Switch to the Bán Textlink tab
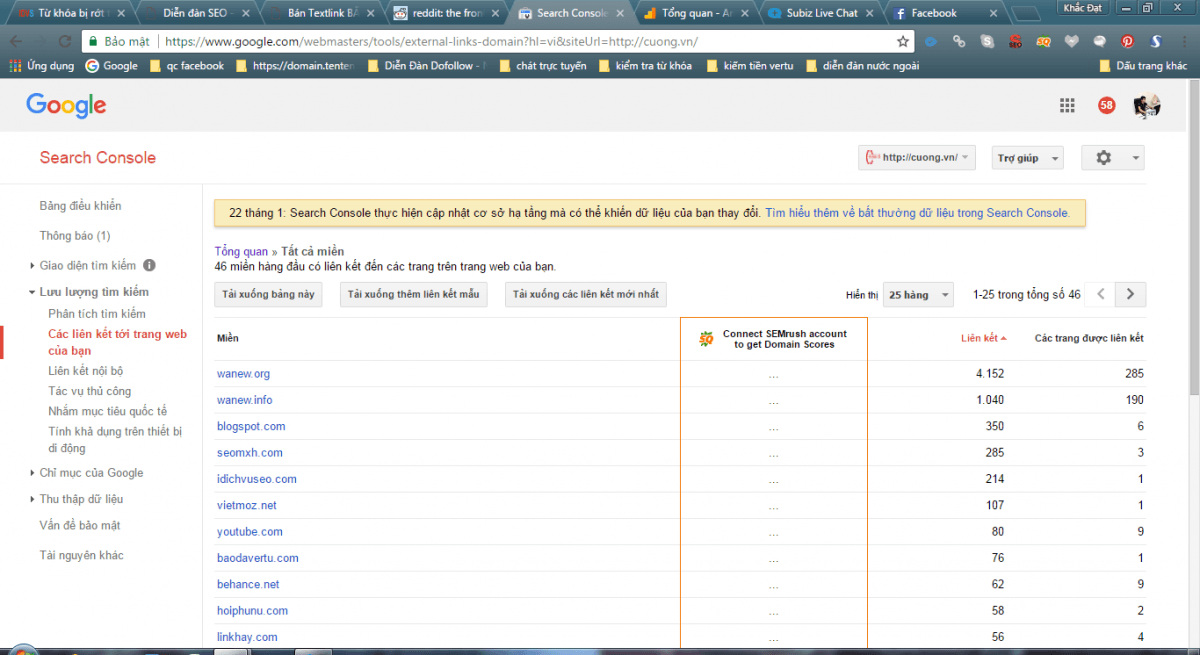This screenshot has height=655, width=1200. click(323, 13)
